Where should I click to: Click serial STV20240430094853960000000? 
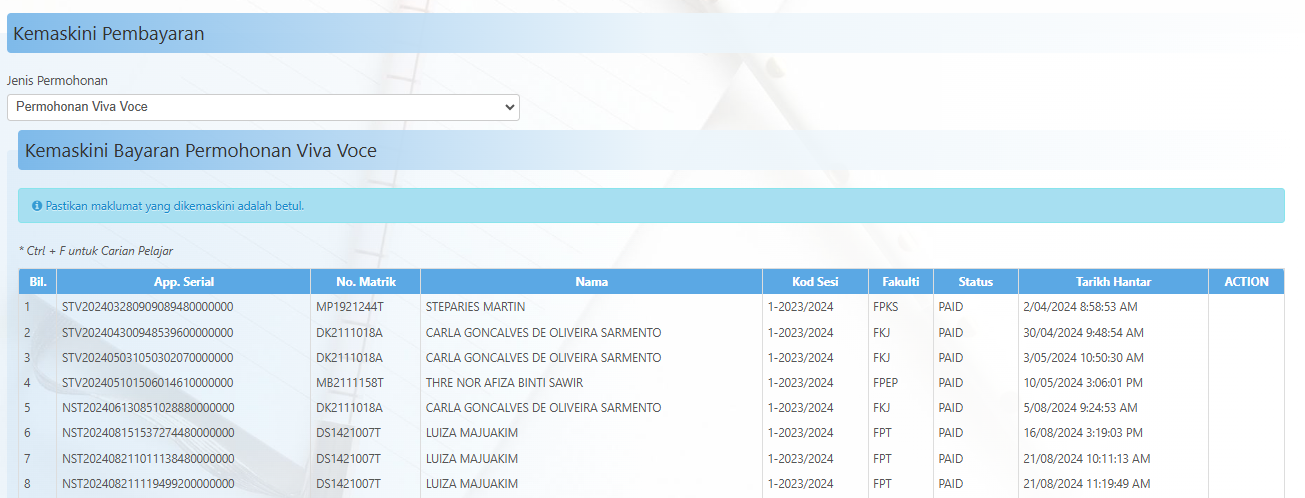coord(147,333)
